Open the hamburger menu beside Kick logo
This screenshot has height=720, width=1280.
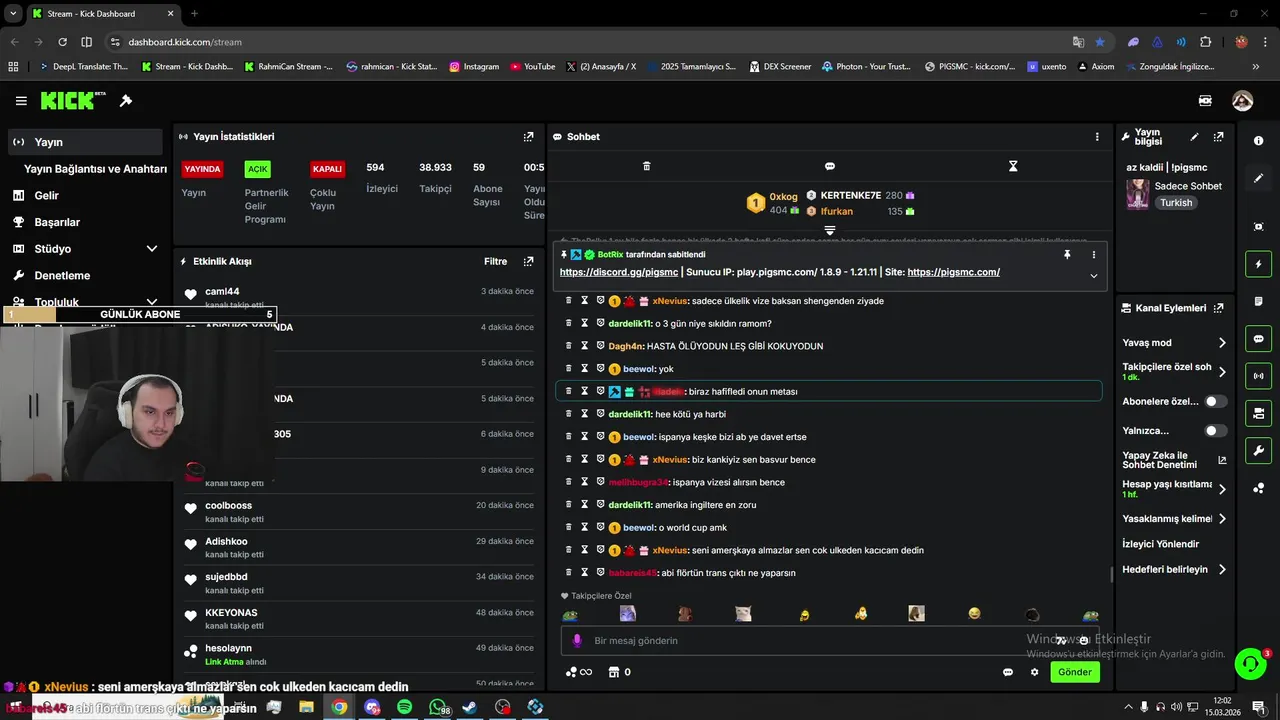click(x=21, y=101)
